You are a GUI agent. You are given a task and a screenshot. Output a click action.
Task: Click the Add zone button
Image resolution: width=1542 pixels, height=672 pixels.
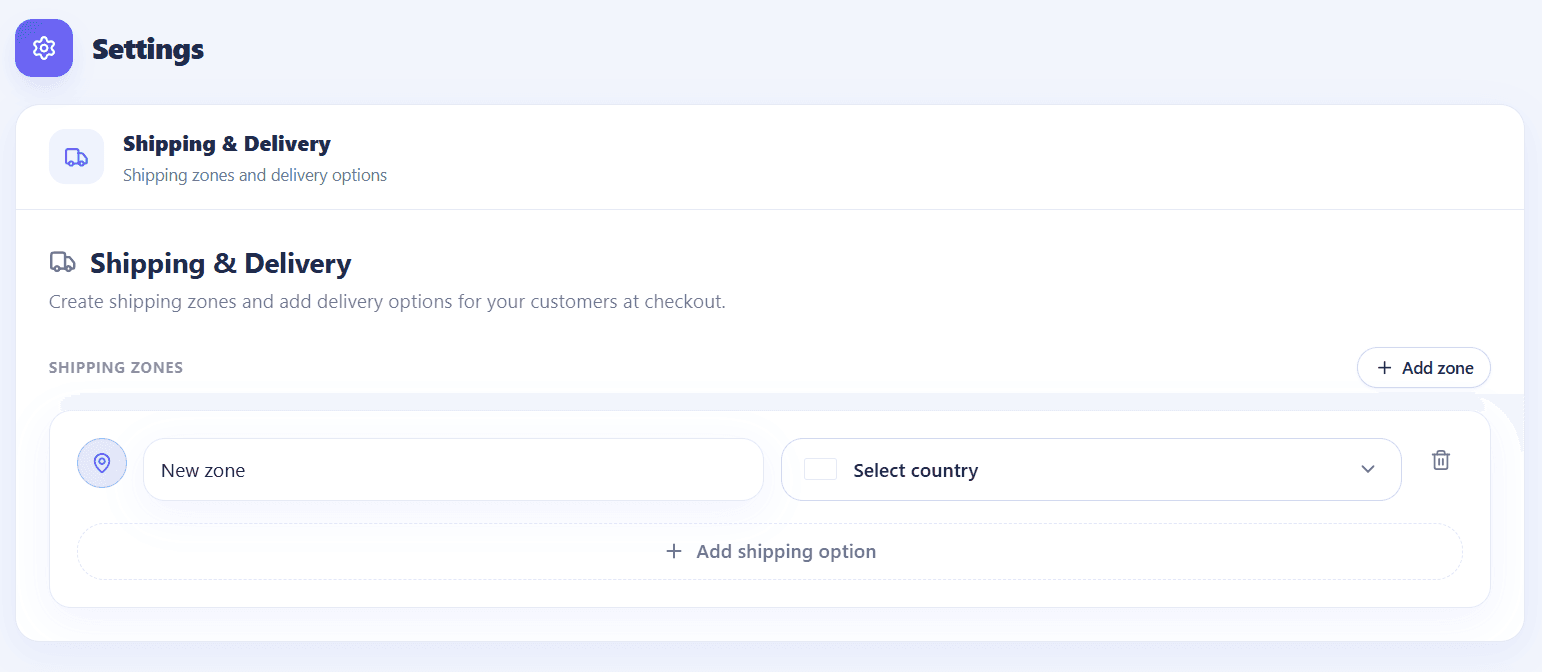click(1424, 368)
